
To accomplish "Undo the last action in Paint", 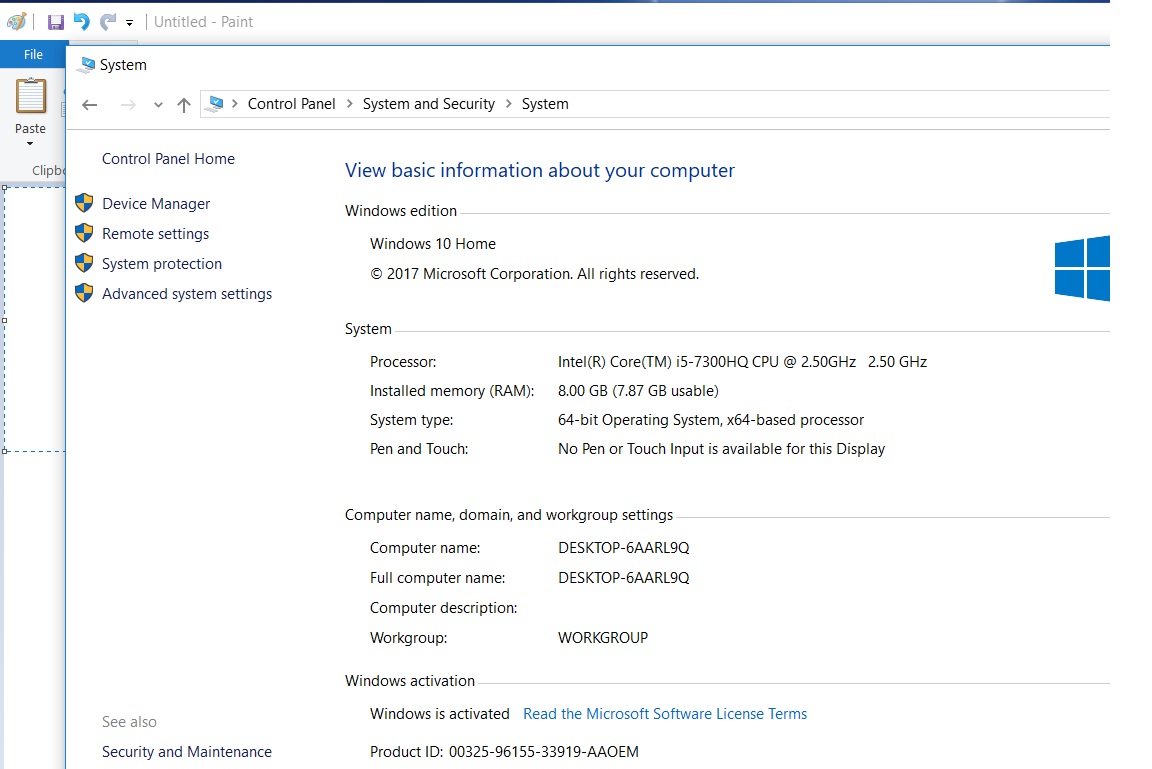I will 82,22.
